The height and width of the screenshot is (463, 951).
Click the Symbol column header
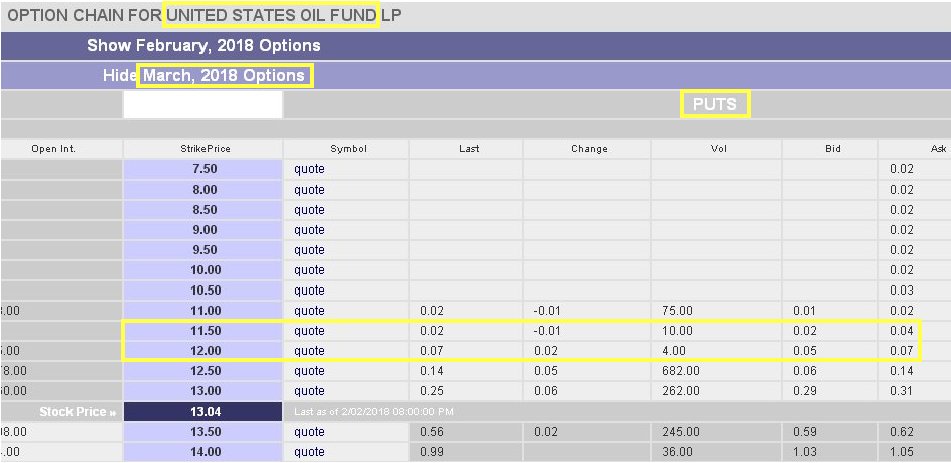click(x=349, y=149)
